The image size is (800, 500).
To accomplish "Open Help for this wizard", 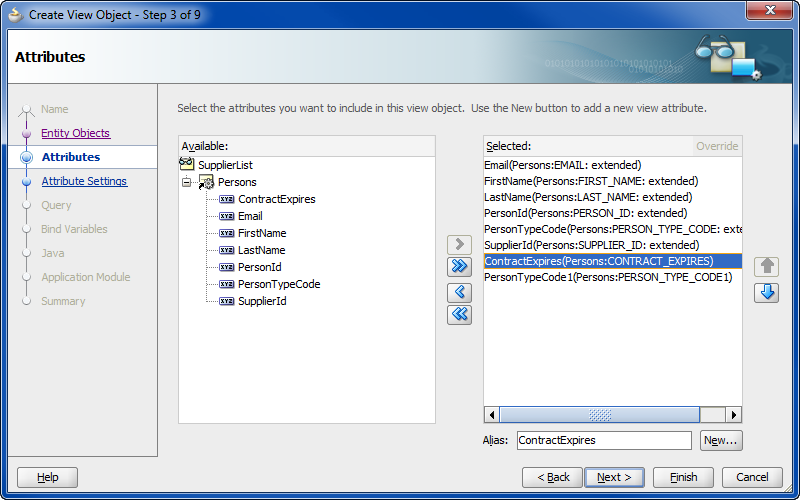I will tap(47, 478).
